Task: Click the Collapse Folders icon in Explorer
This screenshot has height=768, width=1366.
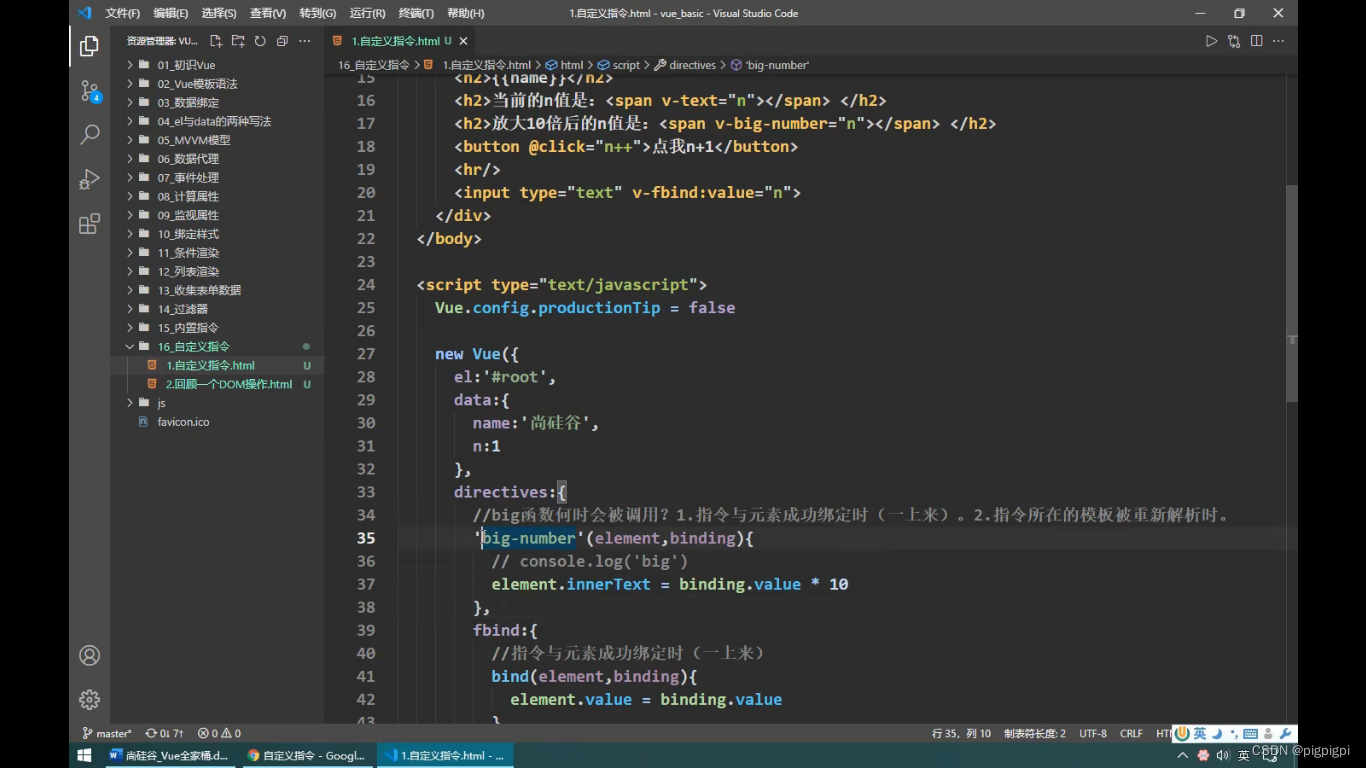Action: [282, 41]
